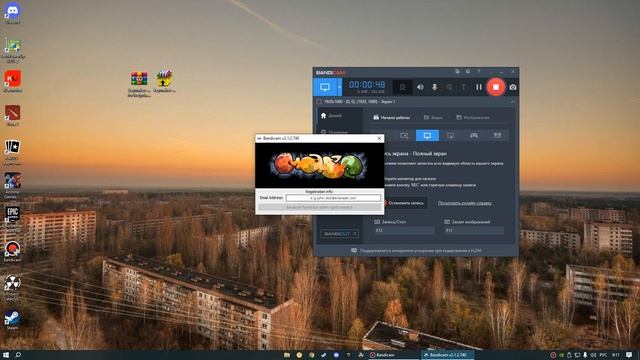
Task: Collapse the 1920x1080 target info bar chevron
Action: (513, 101)
